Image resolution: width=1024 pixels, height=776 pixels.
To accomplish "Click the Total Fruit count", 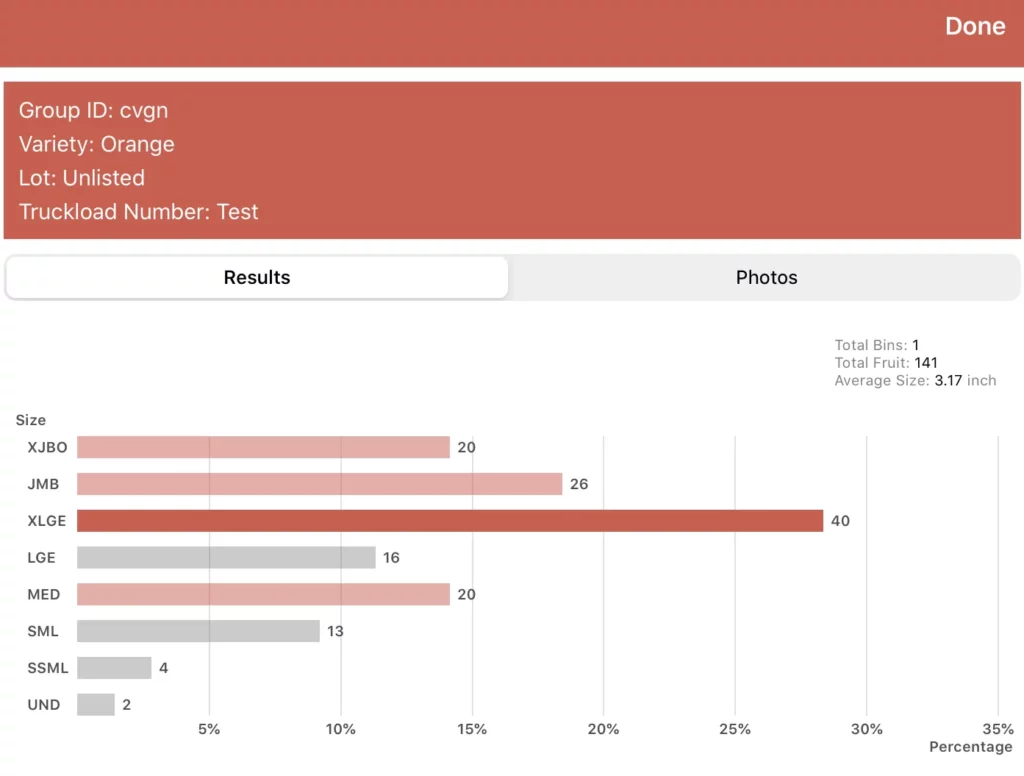I will coord(925,363).
